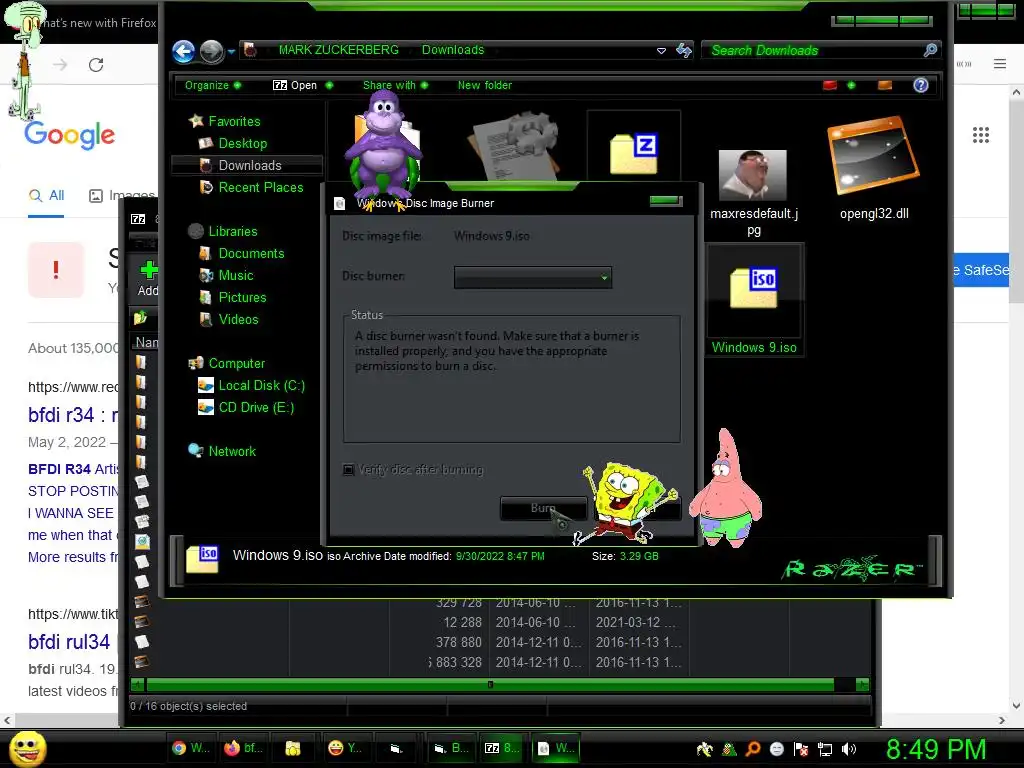
Task: Open the Google apps grid icon
Action: [x=981, y=135]
